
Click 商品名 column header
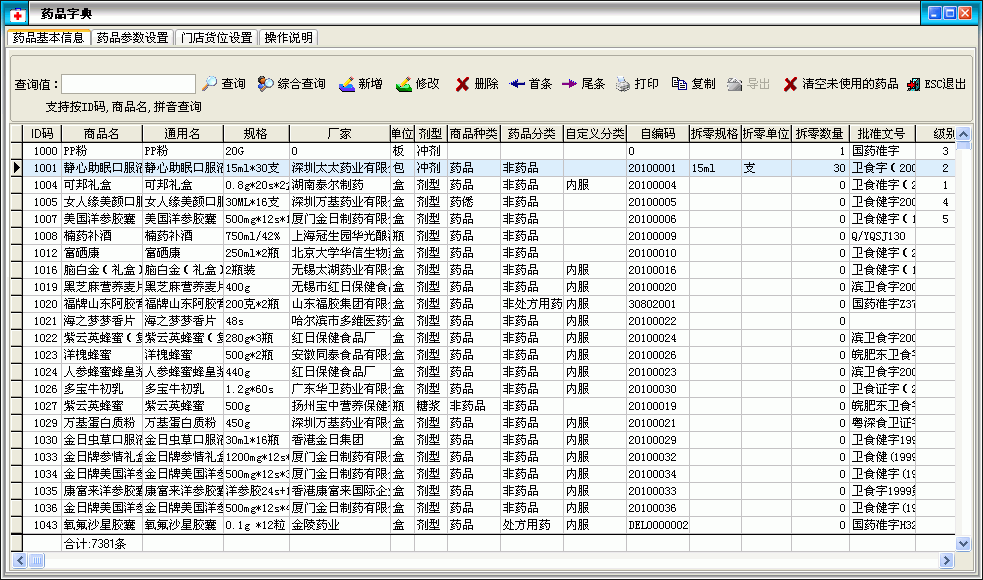[x=102, y=134]
